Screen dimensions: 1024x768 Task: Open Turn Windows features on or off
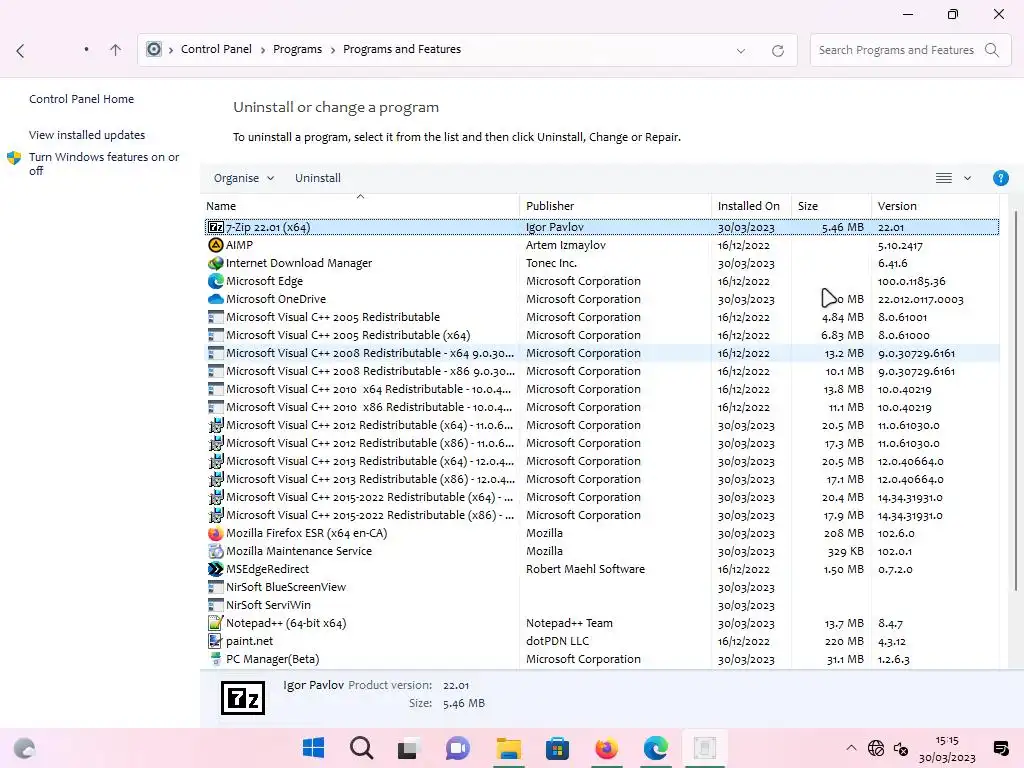(104, 164)
